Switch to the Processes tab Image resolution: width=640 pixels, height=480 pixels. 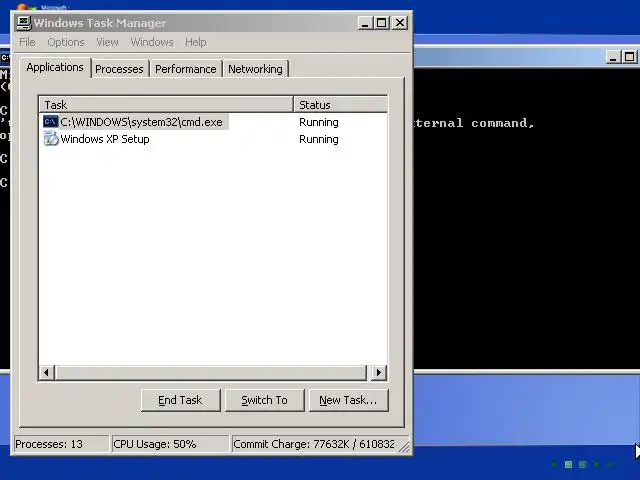pyautogui.click(x=119, y=69)
